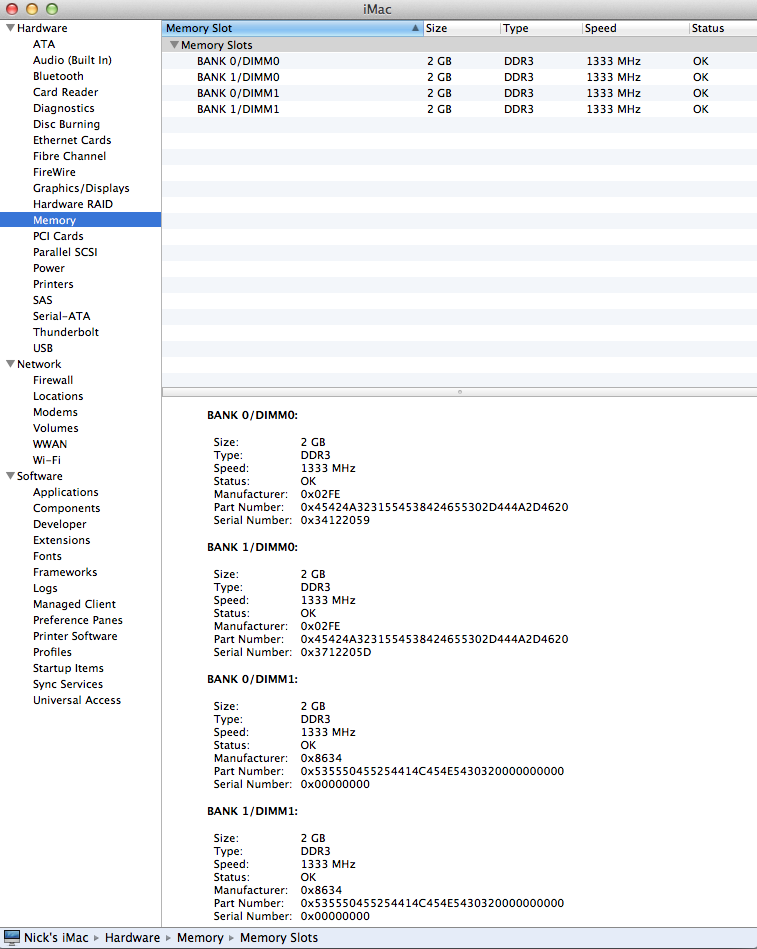Select Frameworks entry
The width and height of the screenshot is (757, 949).
65,572
